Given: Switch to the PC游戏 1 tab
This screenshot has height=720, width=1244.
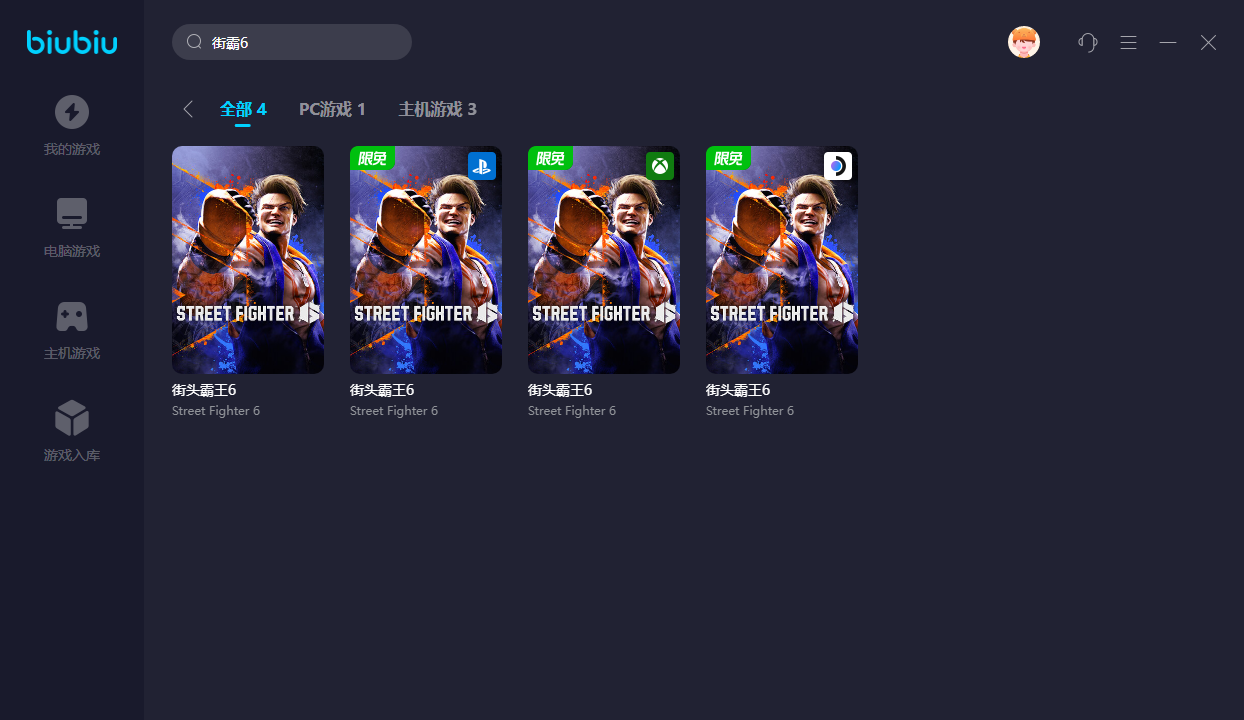Looking at the screenshot, I should pos(332,109).
